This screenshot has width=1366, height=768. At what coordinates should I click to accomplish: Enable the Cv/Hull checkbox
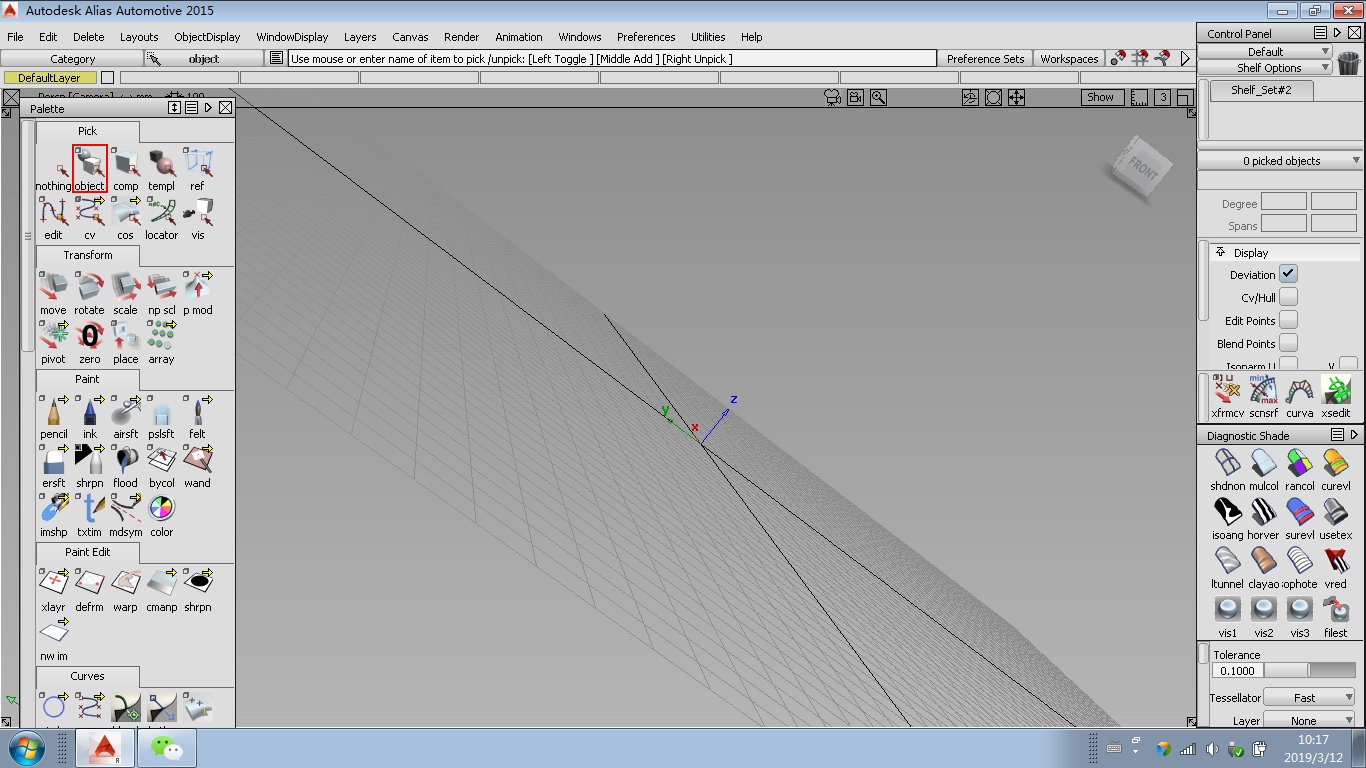click(x=1288, y=297)
